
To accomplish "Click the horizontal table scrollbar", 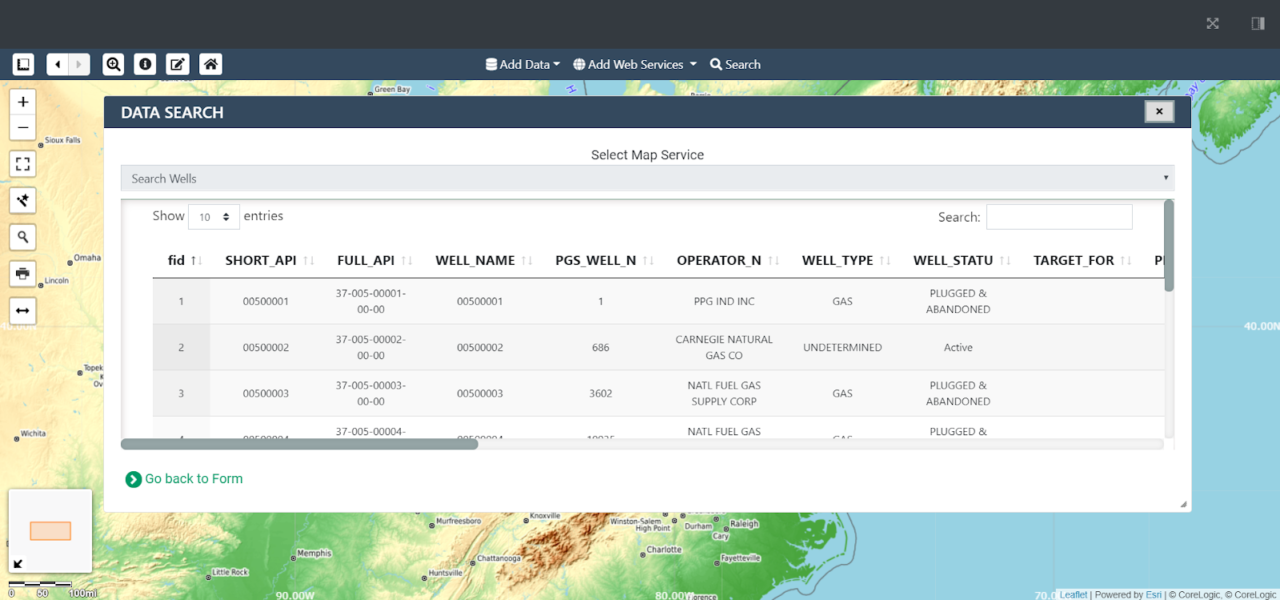I will tap(299, 444).
